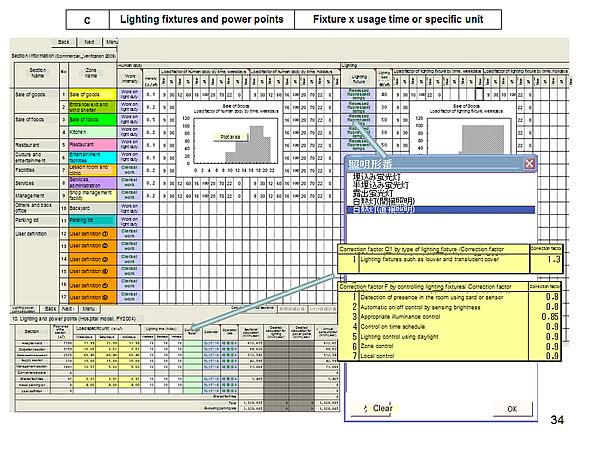Image resolution: width=600 pixels, height=450 pixels.
Task: Open the top Menu button beside Next
Action: 111,42
